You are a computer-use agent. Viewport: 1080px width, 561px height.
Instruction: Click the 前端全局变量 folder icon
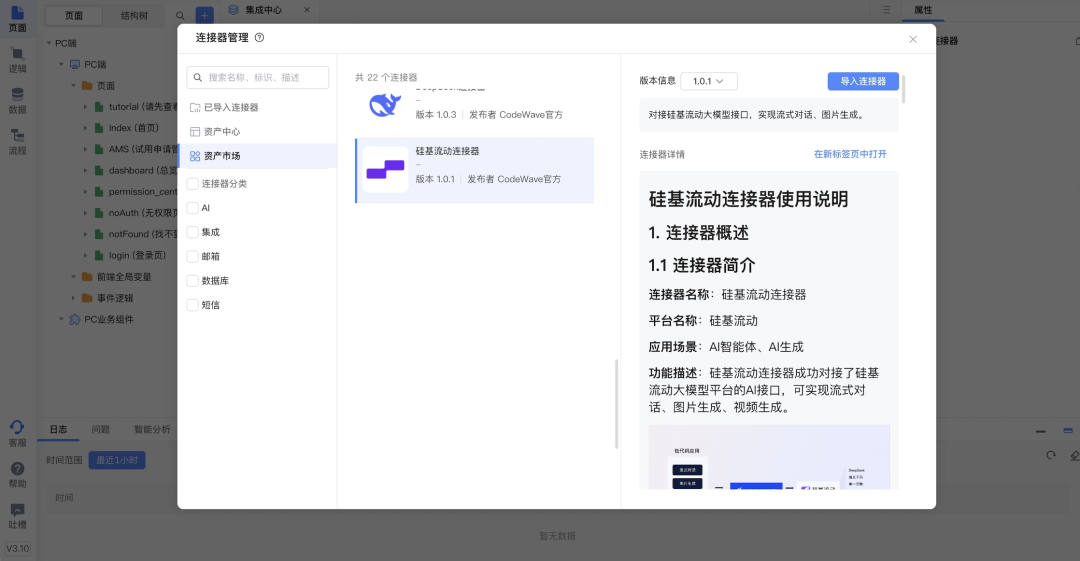tap(87, 276)
